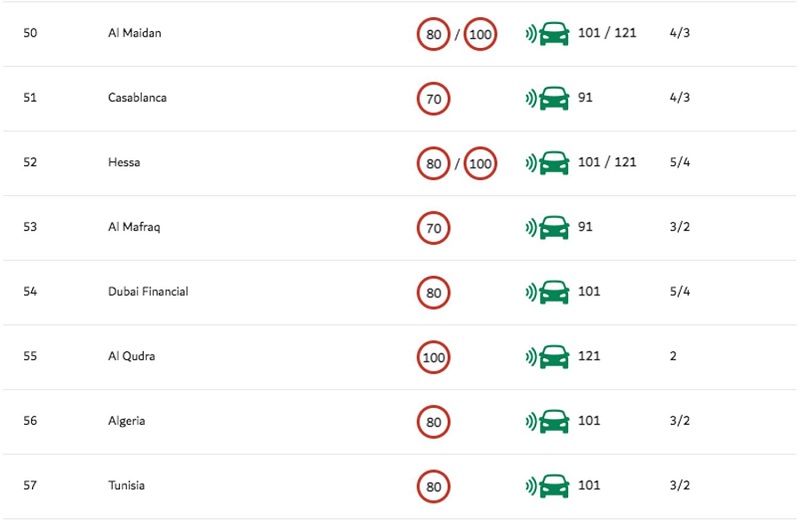Click the 70 speed limit sign for Casablanca
Image resolution: width=800 pixels, height=522 pixels.
point(433,98)
